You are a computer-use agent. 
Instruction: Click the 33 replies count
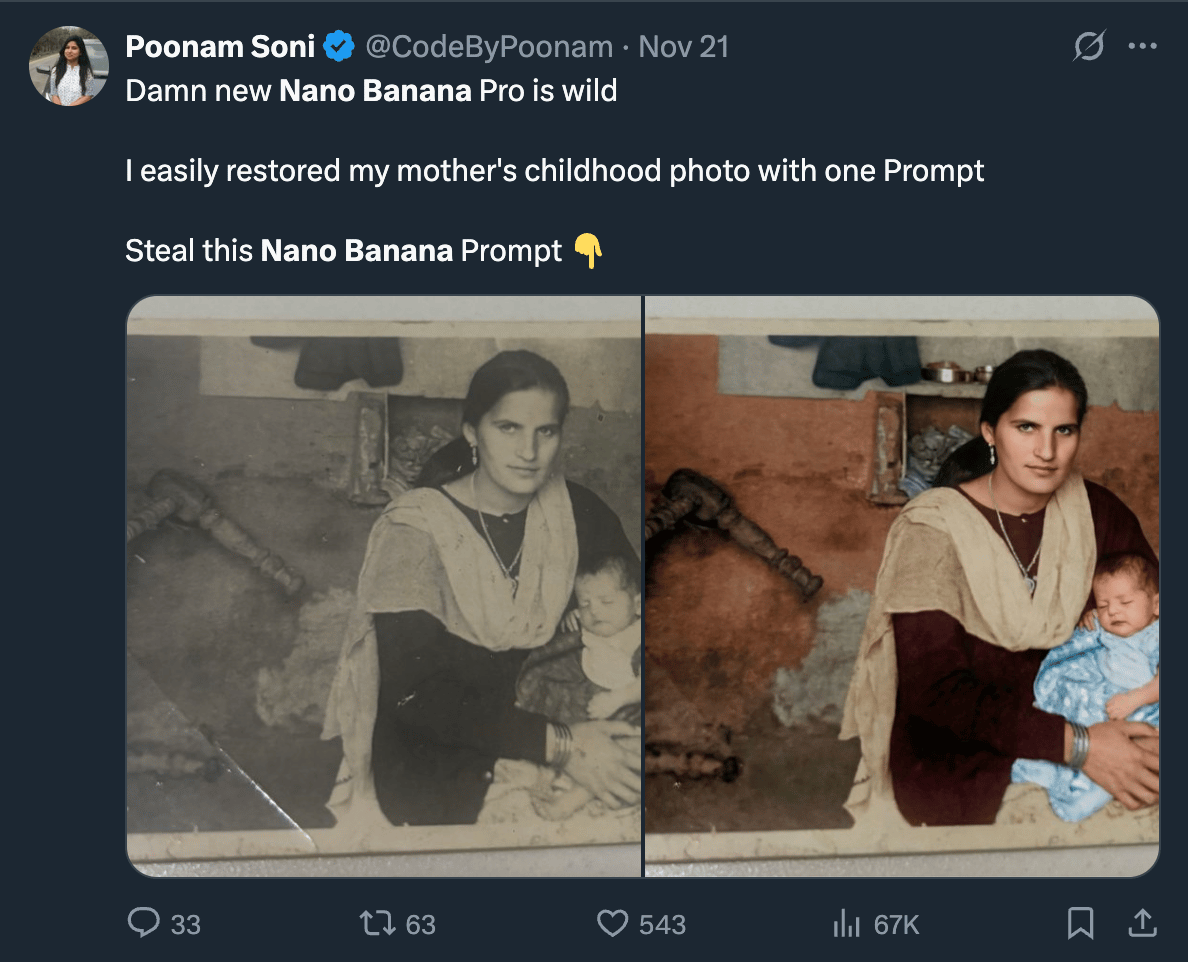(185, 924)
